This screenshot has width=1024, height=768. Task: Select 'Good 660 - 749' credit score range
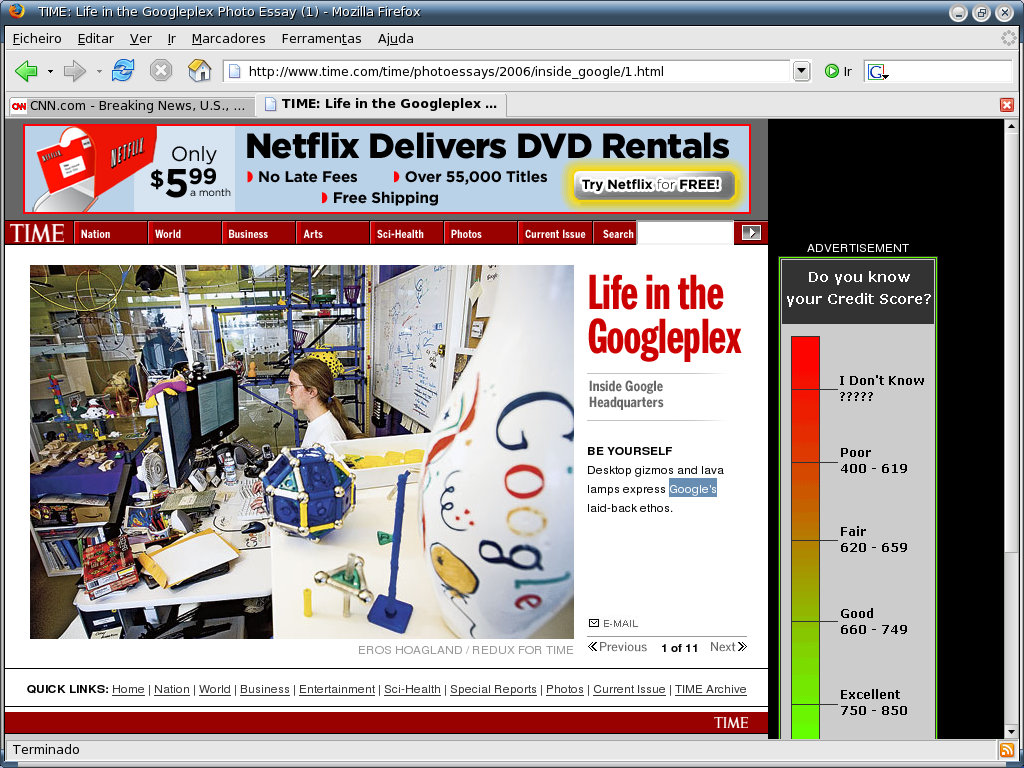coord(873,621)
